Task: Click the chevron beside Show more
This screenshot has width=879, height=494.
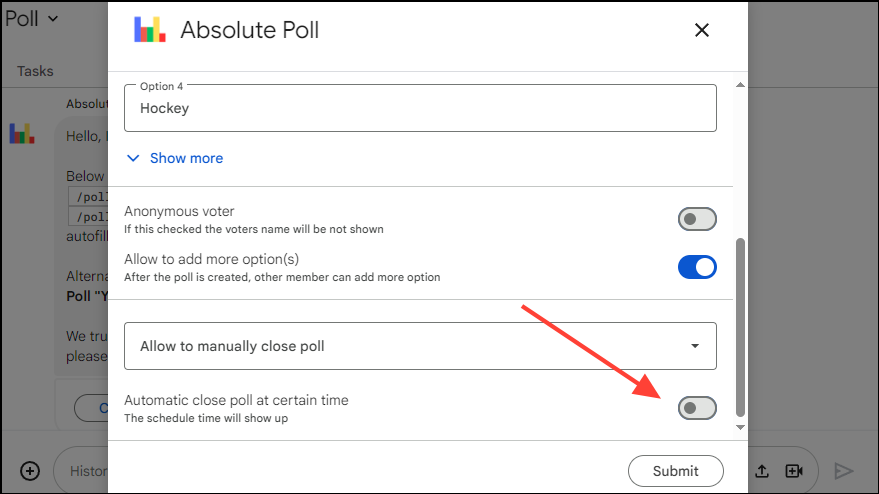Action: [x=134, y=158]
